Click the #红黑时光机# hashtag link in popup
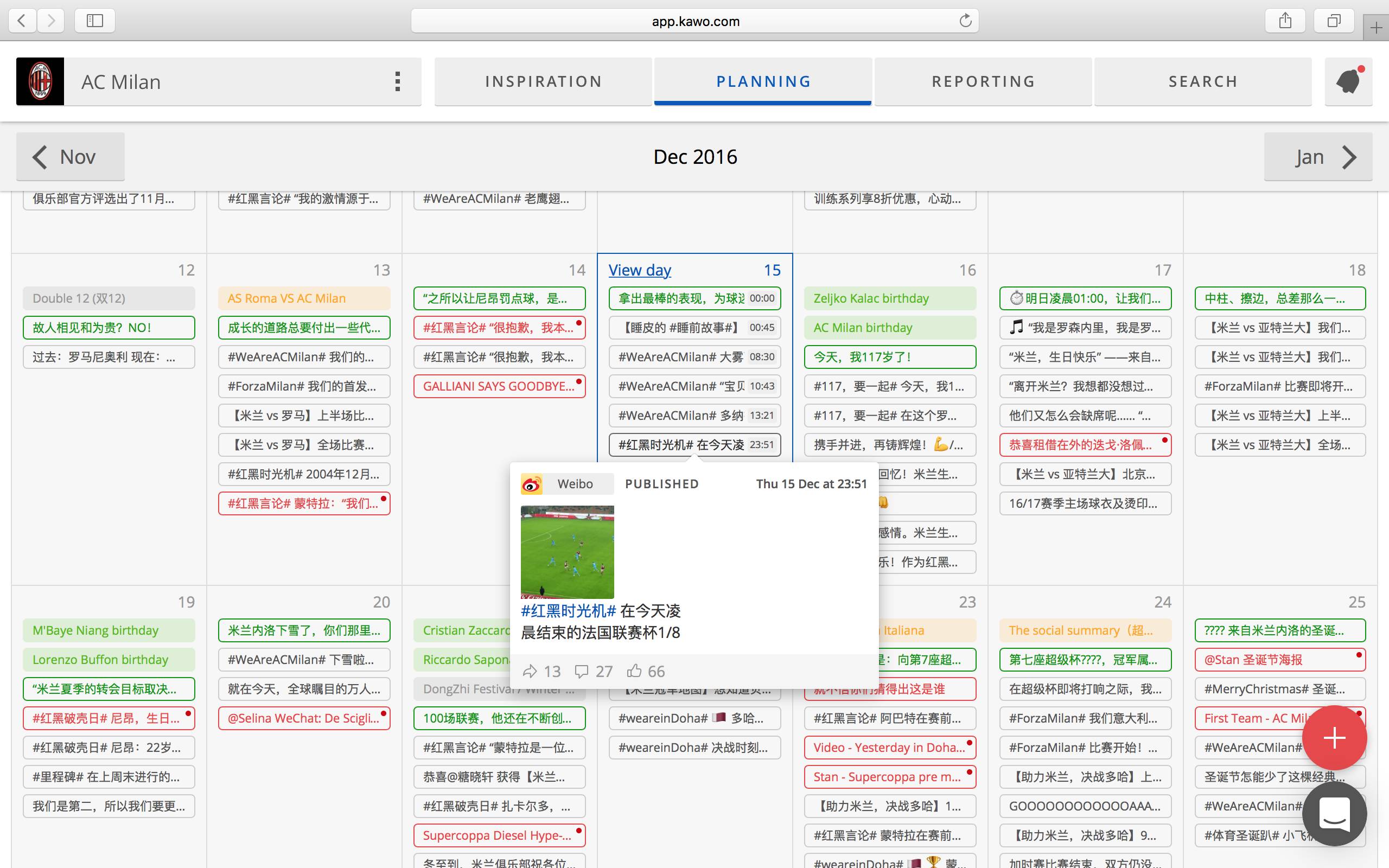 tap(568, 611)
